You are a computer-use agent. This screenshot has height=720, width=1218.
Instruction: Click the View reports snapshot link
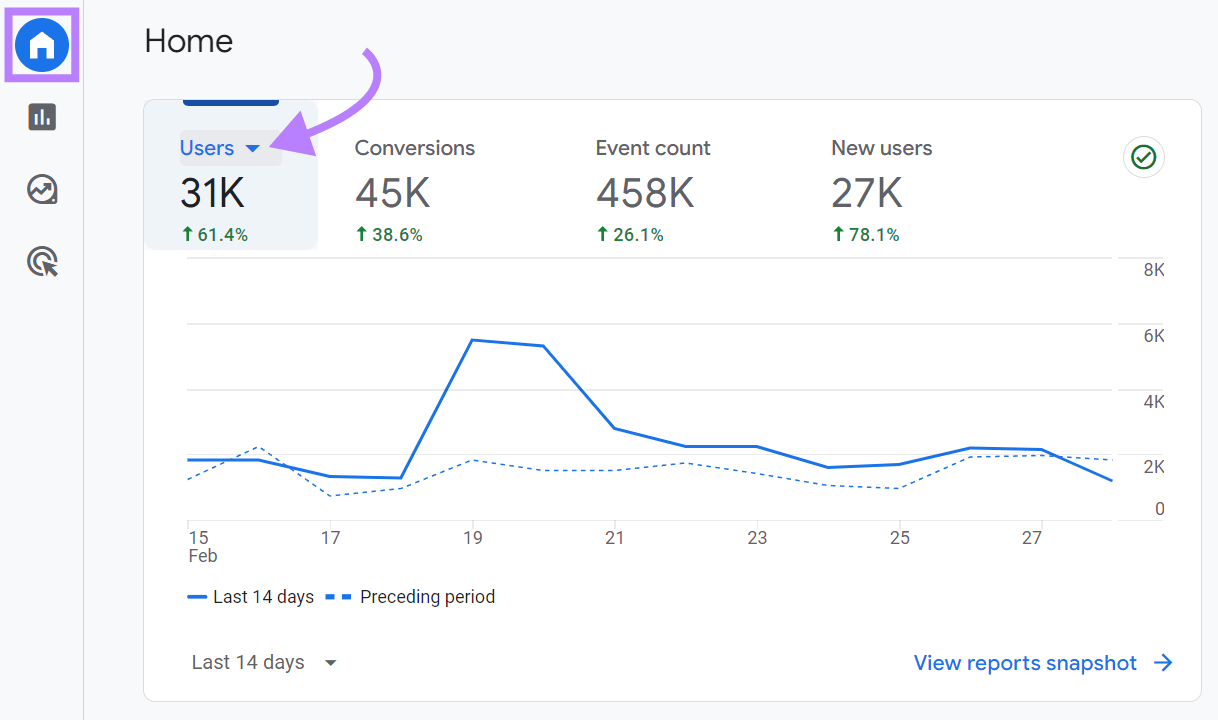[1025, 663]
